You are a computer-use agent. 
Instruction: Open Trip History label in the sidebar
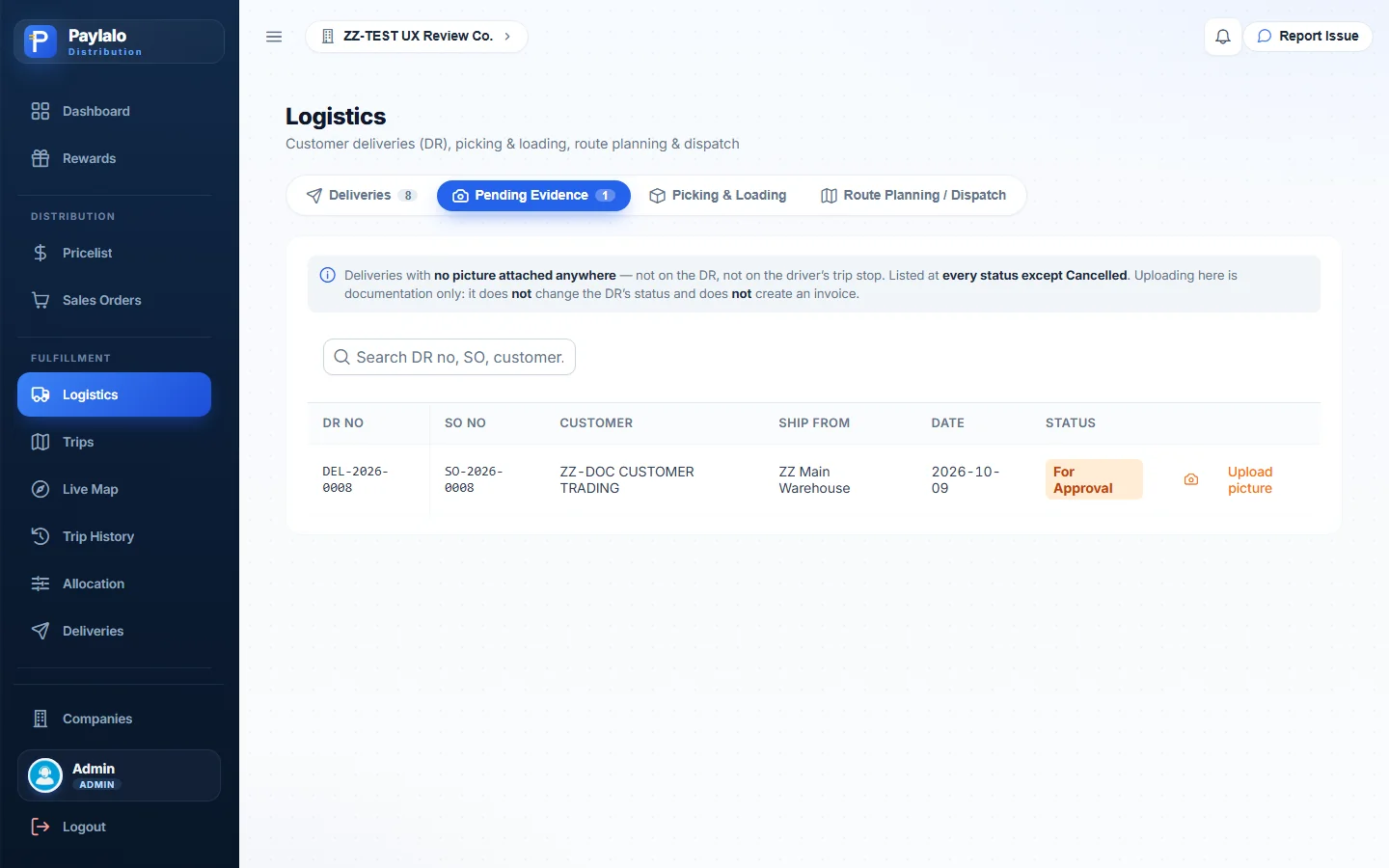pos(98,536)
